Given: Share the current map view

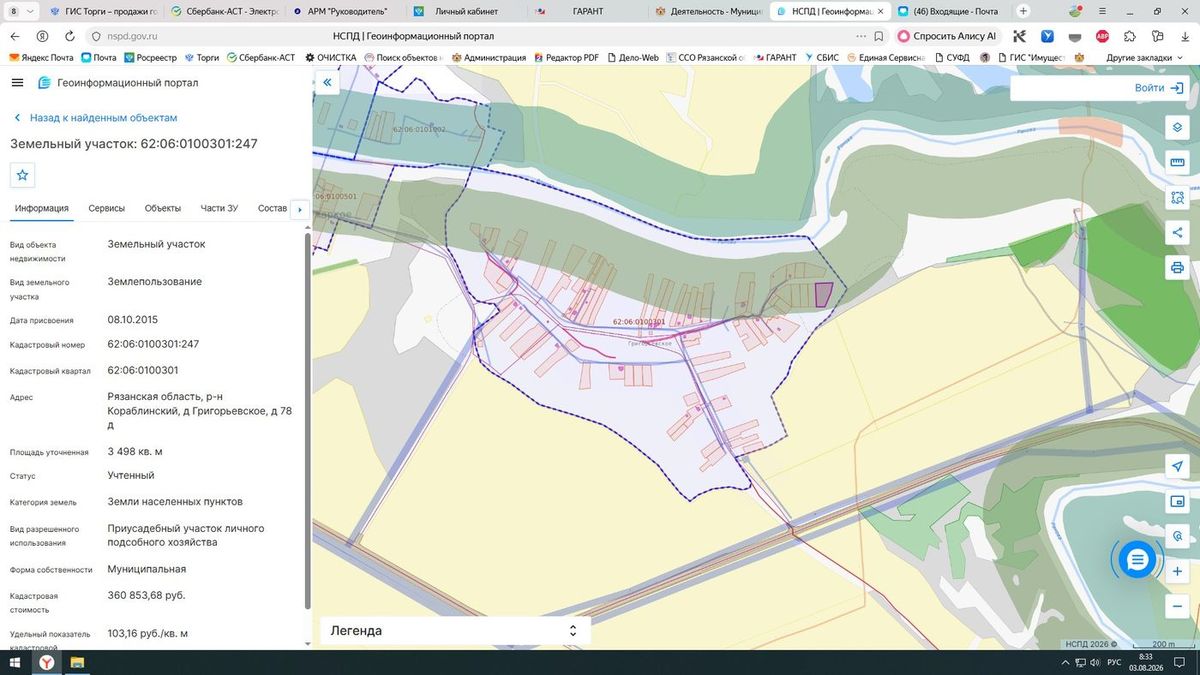Looking at the screenshot, I should tap(1178, 233).
